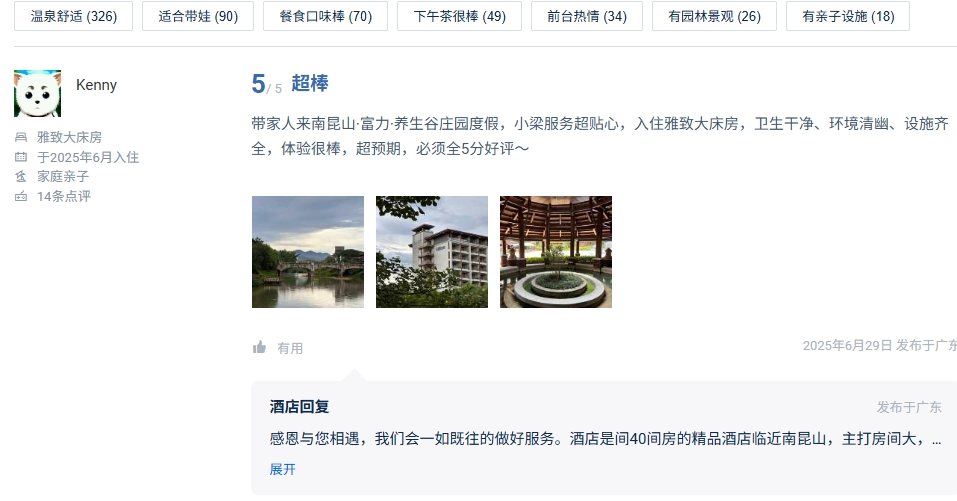
Task: Open the wooden pavilion photo thumbnail
Action: (x=555, y=252)
